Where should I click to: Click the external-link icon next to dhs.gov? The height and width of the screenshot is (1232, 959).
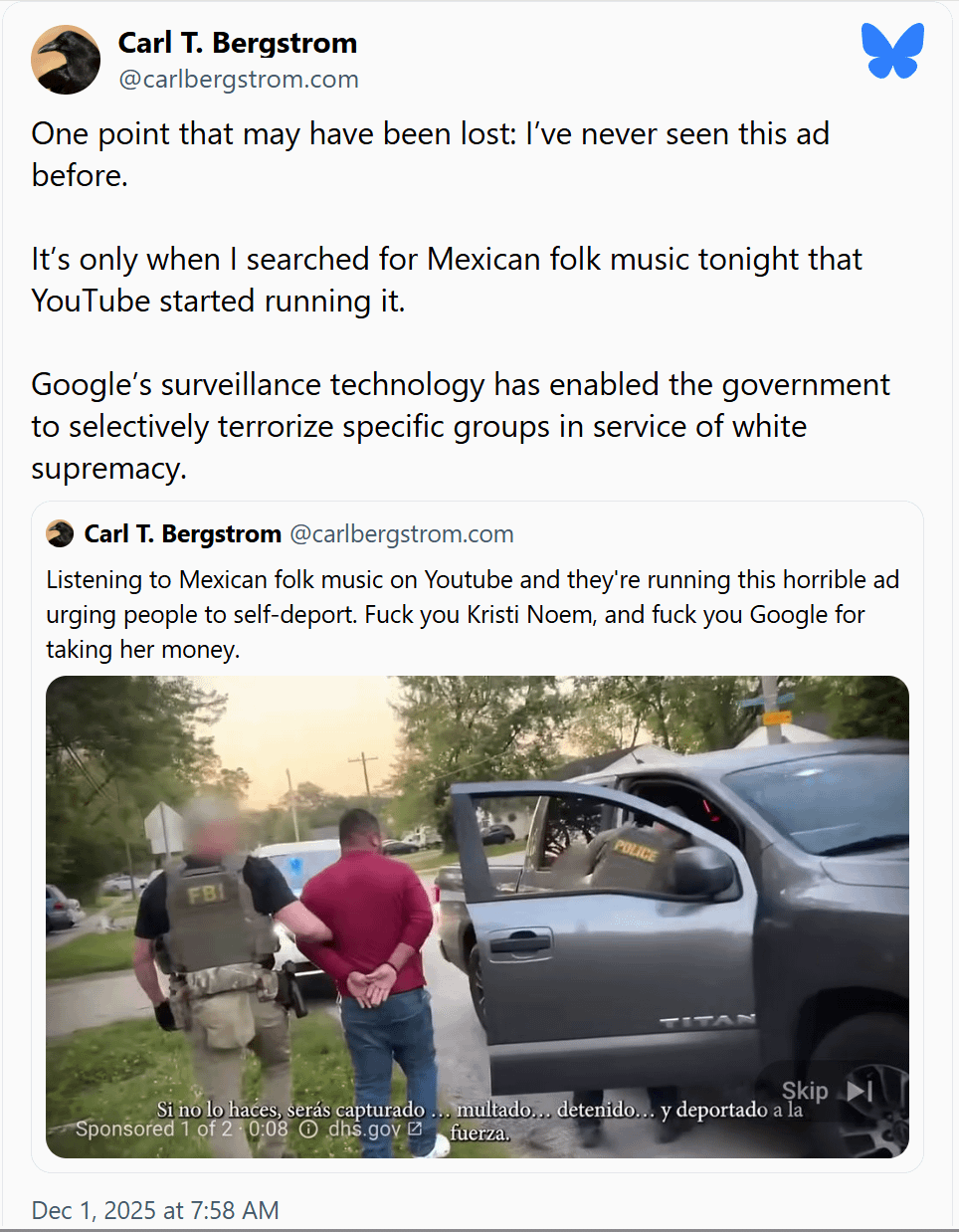415,1129
